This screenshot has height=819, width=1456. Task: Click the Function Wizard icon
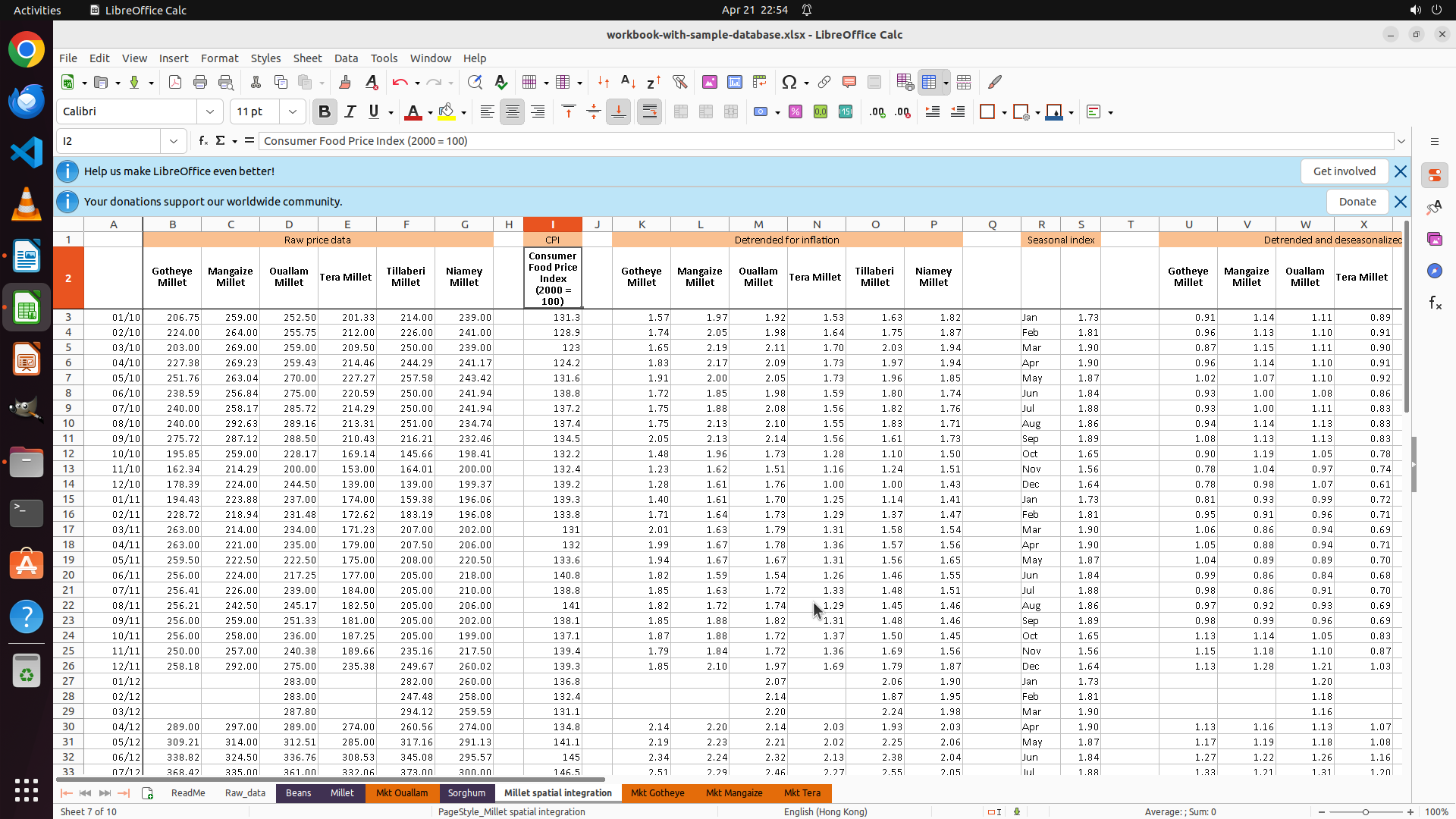[x=202, y=140]
